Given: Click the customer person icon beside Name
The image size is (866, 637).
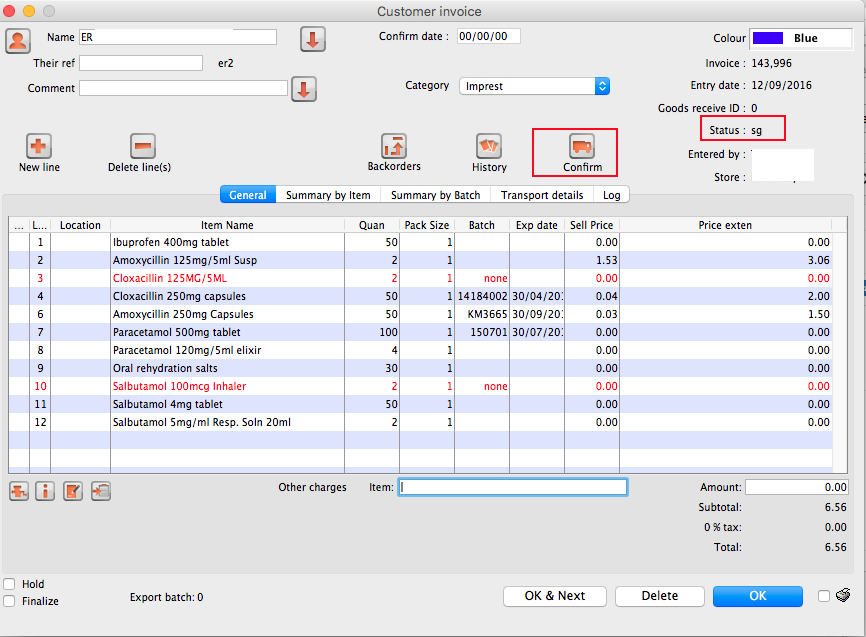Looking at the screenshot, I should click(x=18, y=40).
